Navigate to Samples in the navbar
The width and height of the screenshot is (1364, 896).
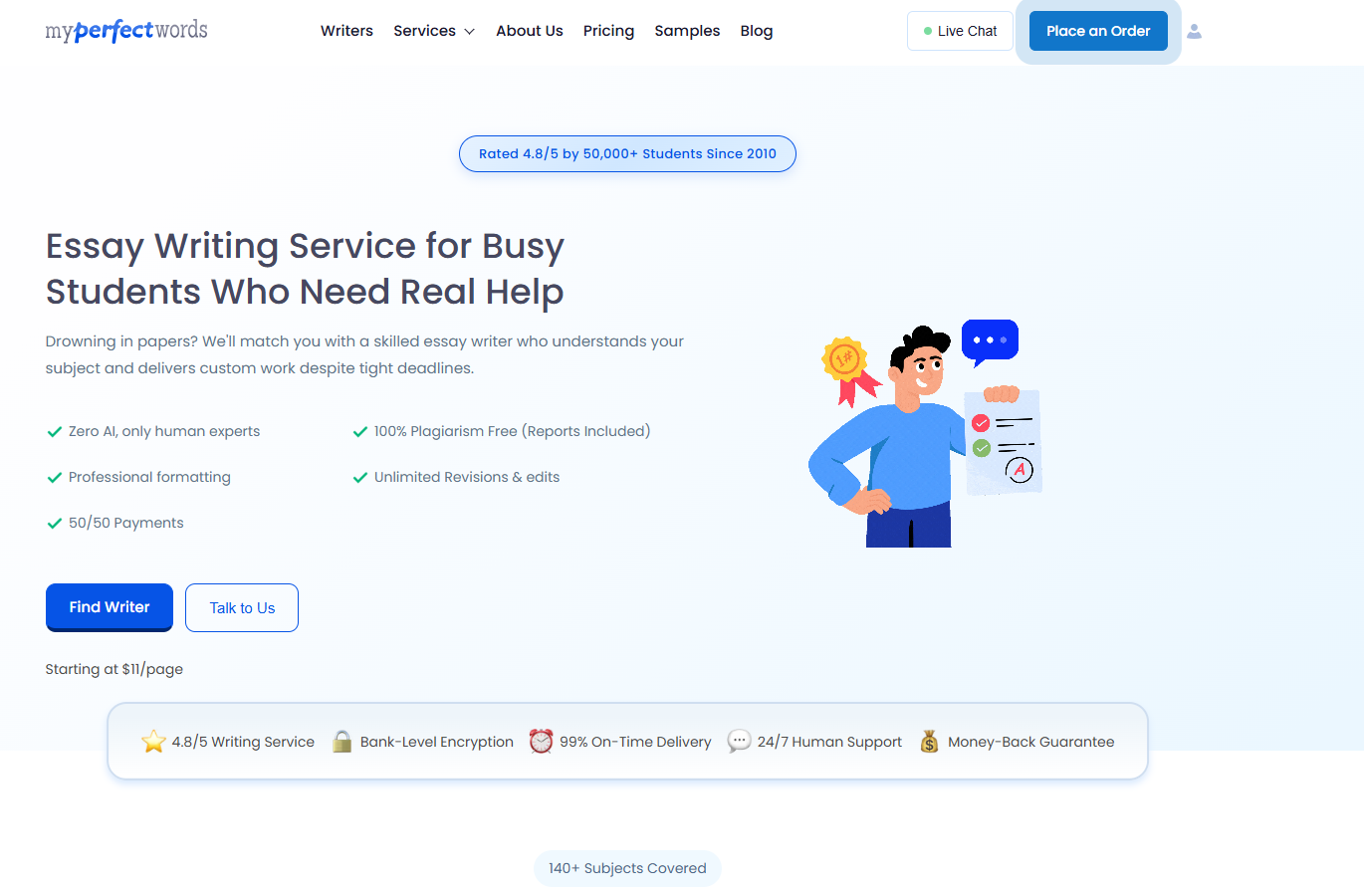click(x=687, y=31)
